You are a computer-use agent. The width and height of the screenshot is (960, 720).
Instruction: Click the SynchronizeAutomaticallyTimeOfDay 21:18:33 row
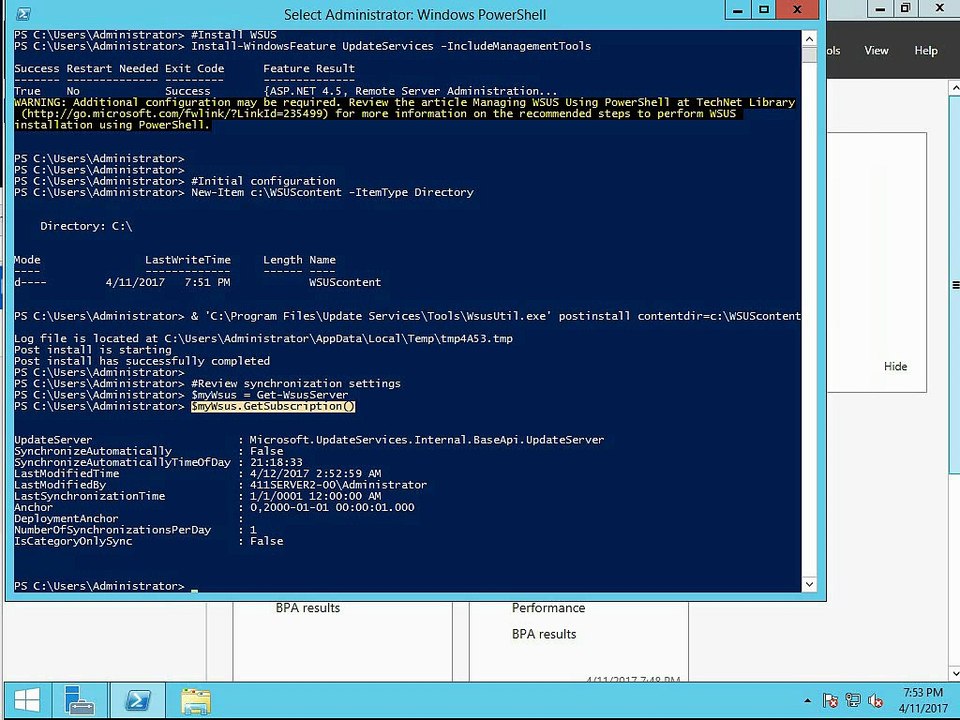tap(158, 462)
